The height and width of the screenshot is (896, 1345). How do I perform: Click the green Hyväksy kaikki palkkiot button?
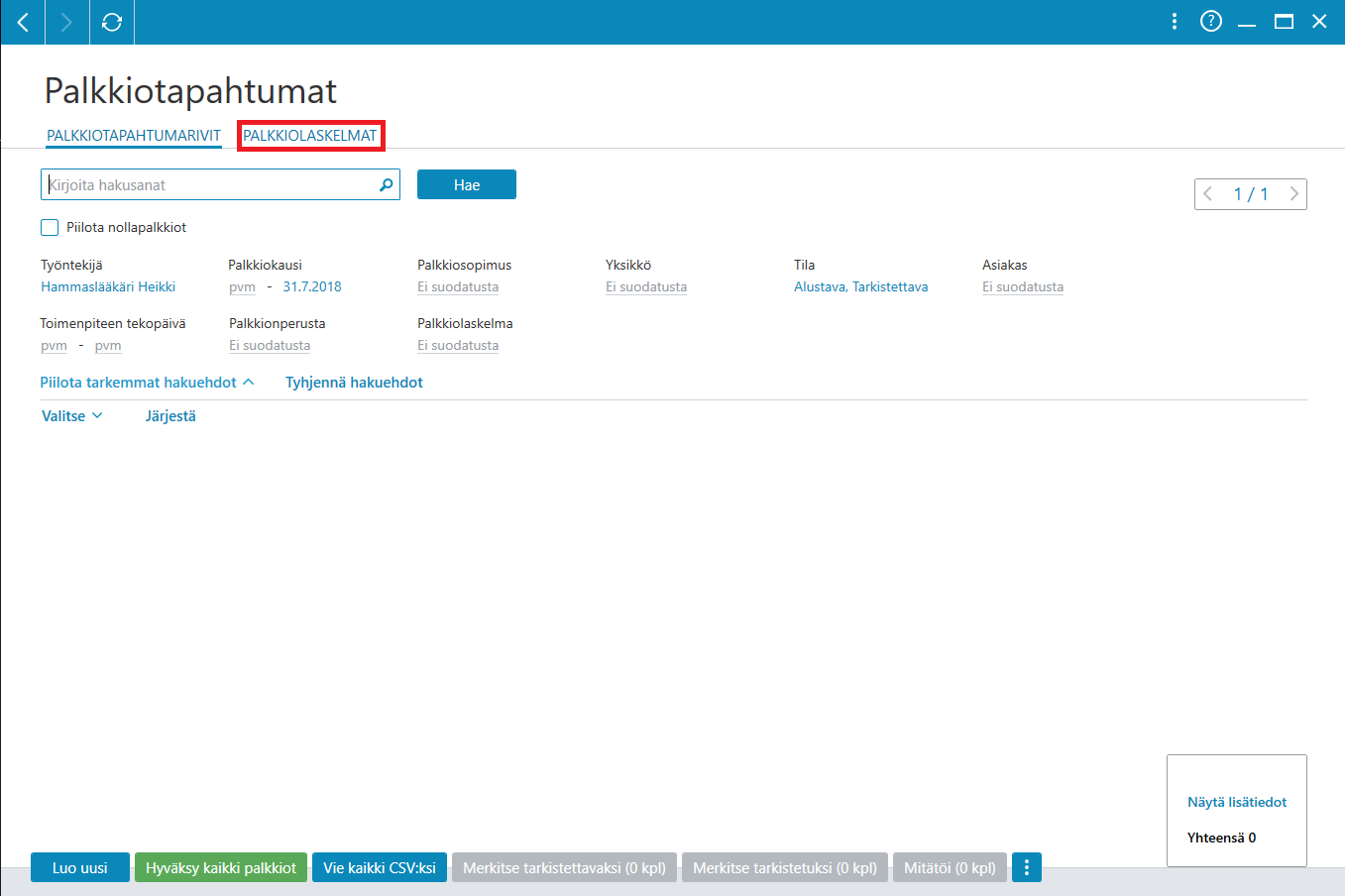(x=221, y=867)
